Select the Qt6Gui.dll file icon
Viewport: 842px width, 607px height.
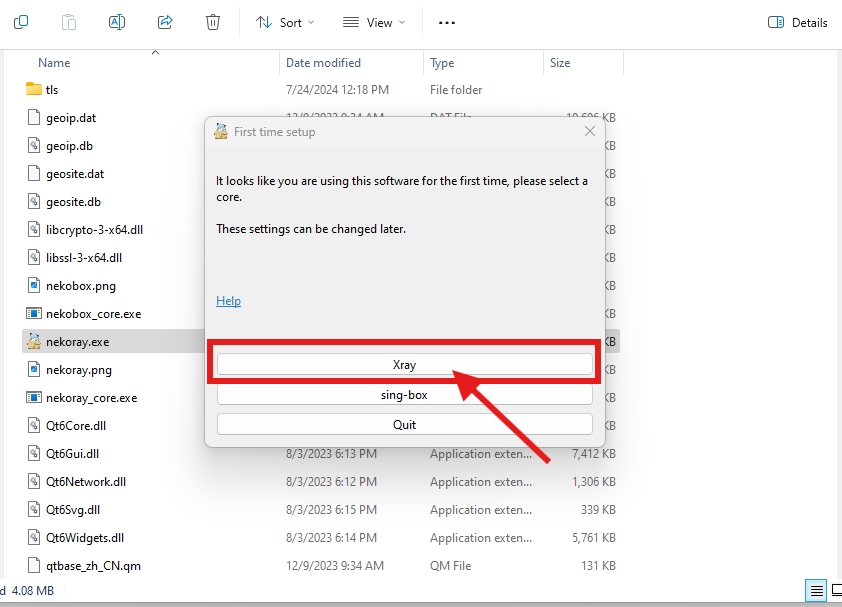pyautogui.click(x=34, y=453)
